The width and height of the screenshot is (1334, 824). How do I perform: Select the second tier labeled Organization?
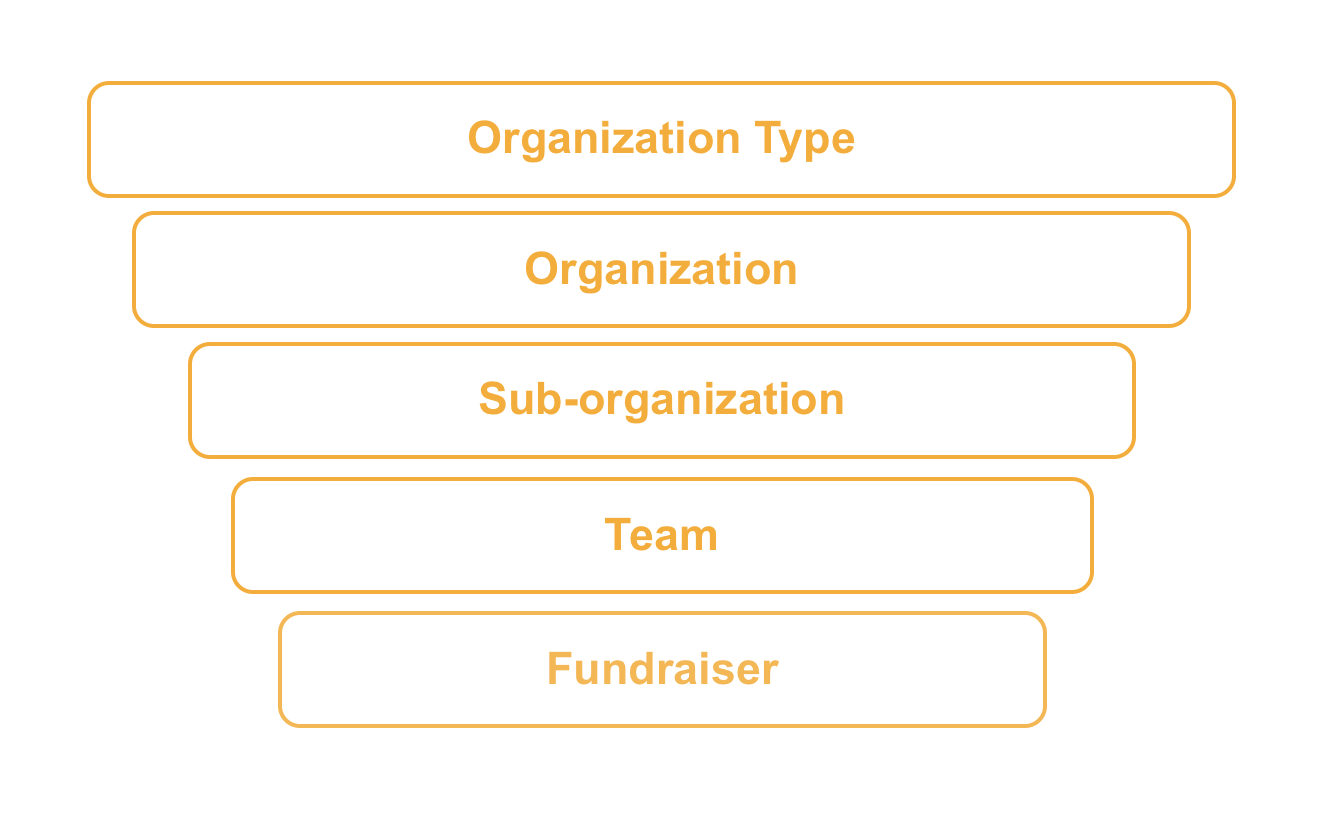coord(661,269)
